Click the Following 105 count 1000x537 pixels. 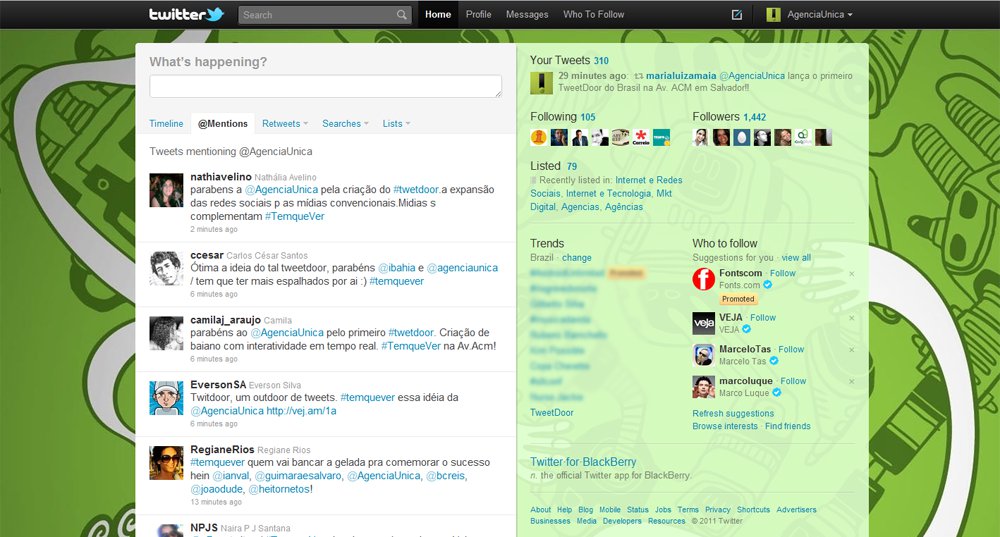tap(587, 117)
